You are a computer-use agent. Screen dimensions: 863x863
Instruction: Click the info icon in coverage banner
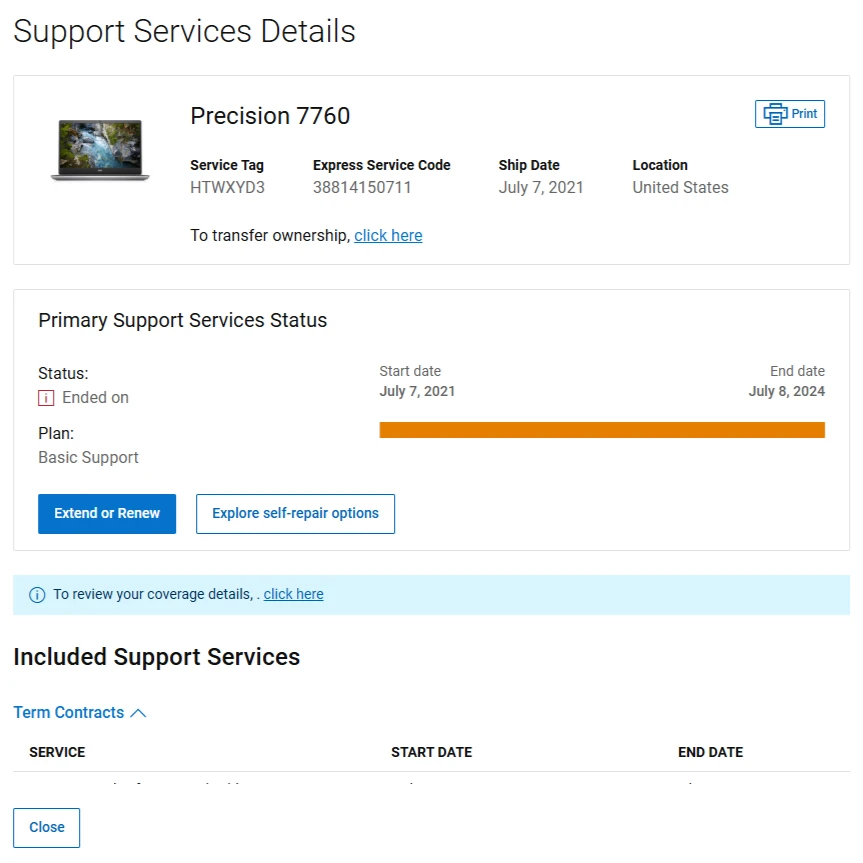tap(37, 595)
